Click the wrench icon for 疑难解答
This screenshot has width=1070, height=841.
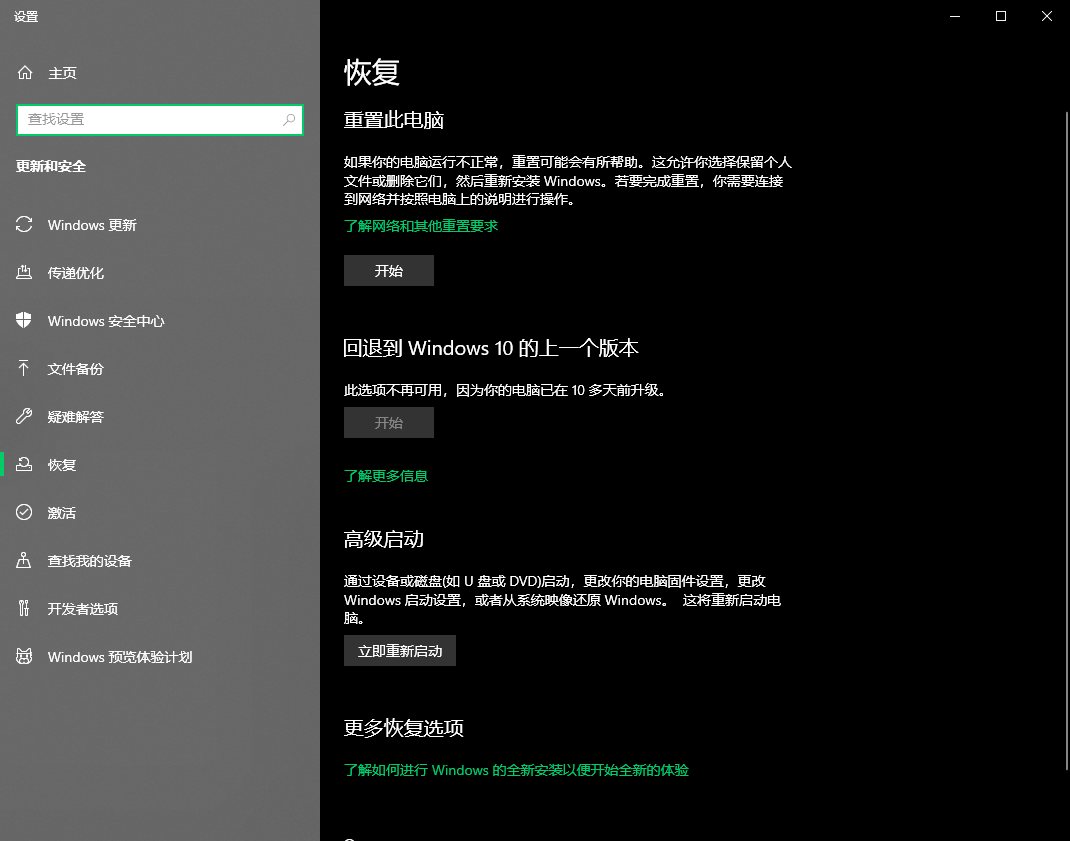coord(24,416)
